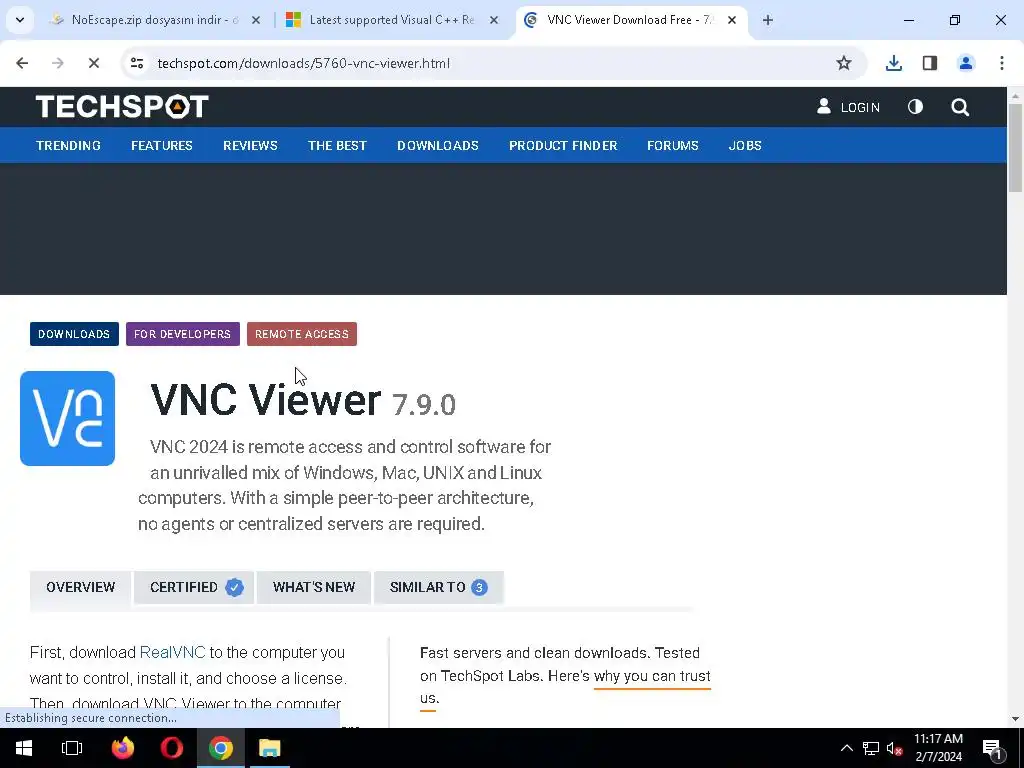Viewport: 1024px width, 768px height.
Task: Close the VNC Viewer Download tab
Action: click(x=732, y=20)
